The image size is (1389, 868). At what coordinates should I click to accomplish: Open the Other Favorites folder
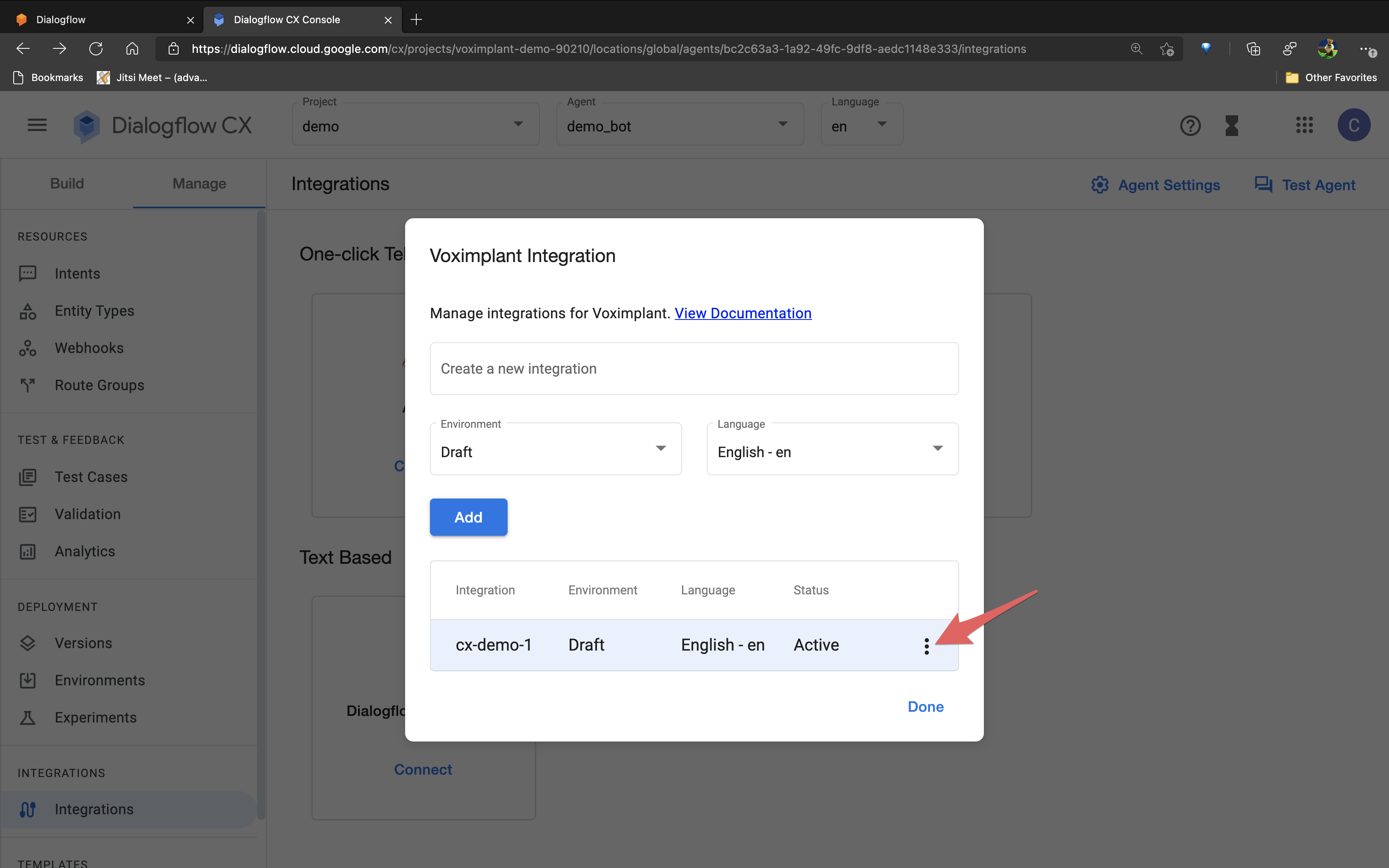1331,78
